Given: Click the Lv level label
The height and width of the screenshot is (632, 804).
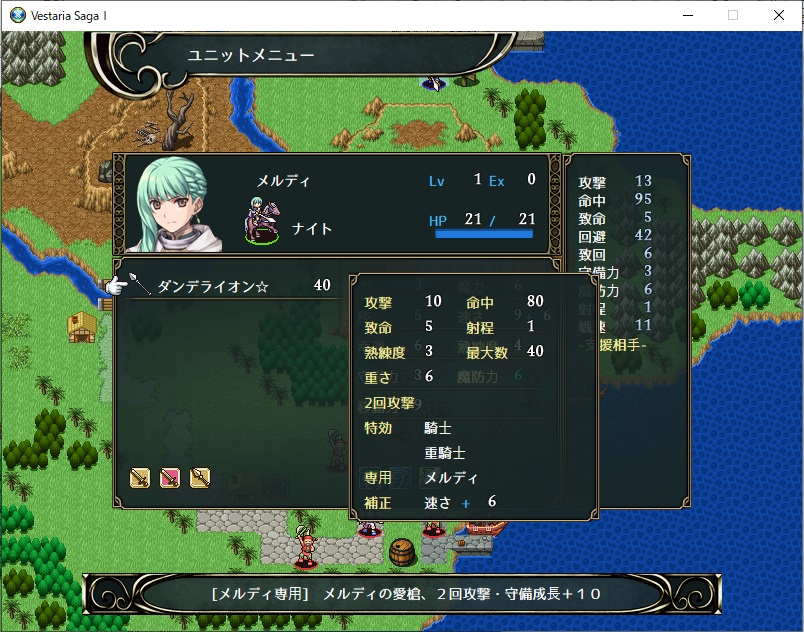Looking at the screenshot, I should click(436, 181).
